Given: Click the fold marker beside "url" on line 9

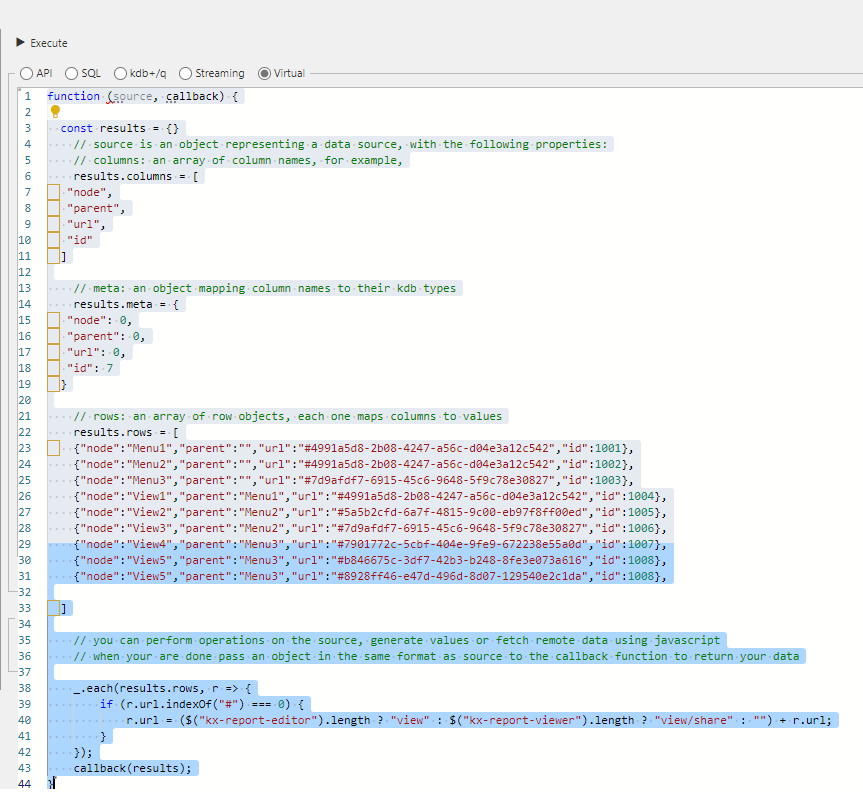Looking at the screenshot, I should 54,223.
